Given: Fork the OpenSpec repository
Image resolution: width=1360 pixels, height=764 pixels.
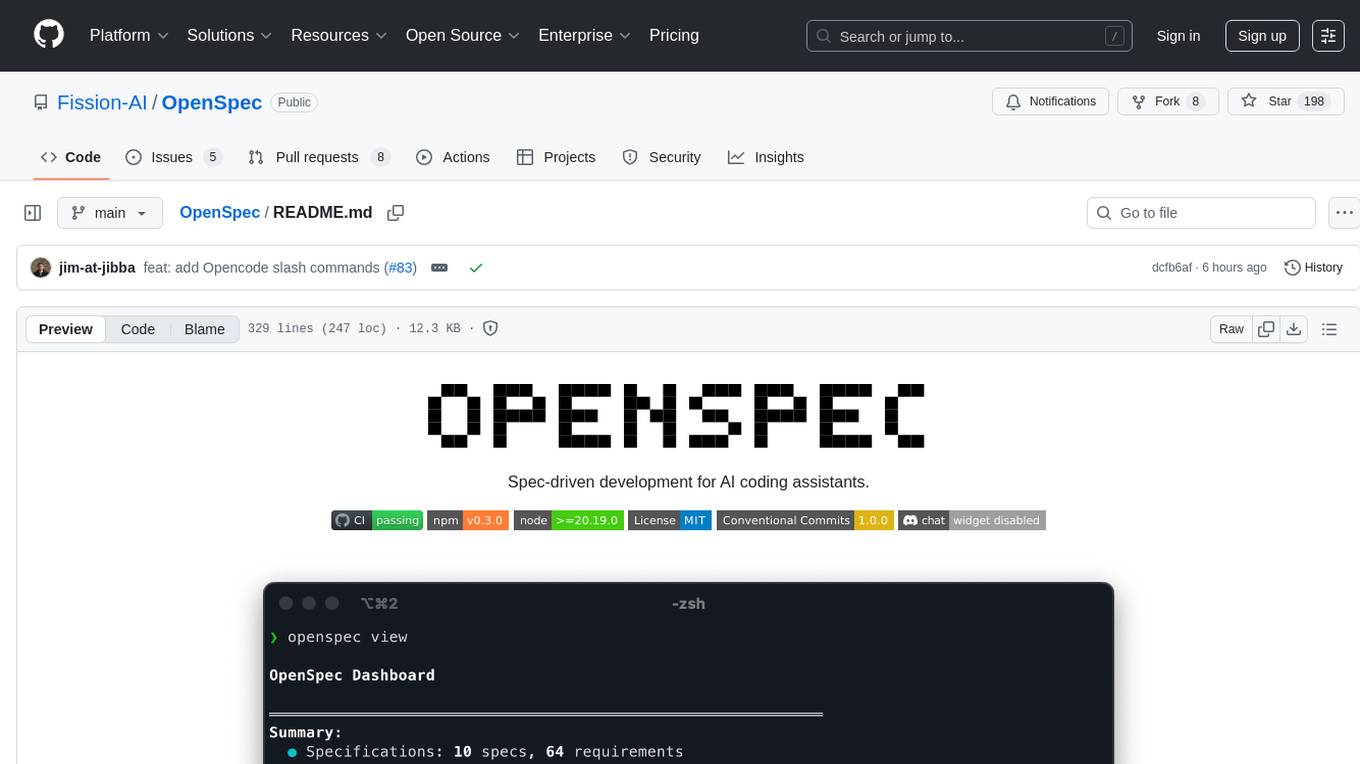Looking at the screenshot, I should click(1168, 101).
